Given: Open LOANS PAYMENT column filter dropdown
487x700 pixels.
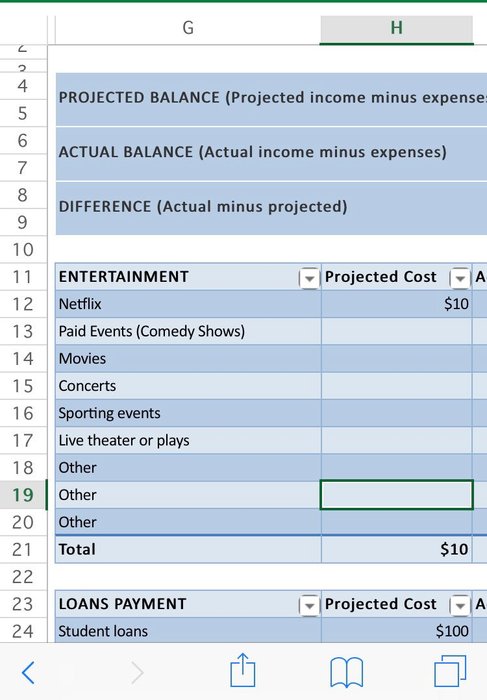Looking at the screenshot, I should click(x=309, y=605).
